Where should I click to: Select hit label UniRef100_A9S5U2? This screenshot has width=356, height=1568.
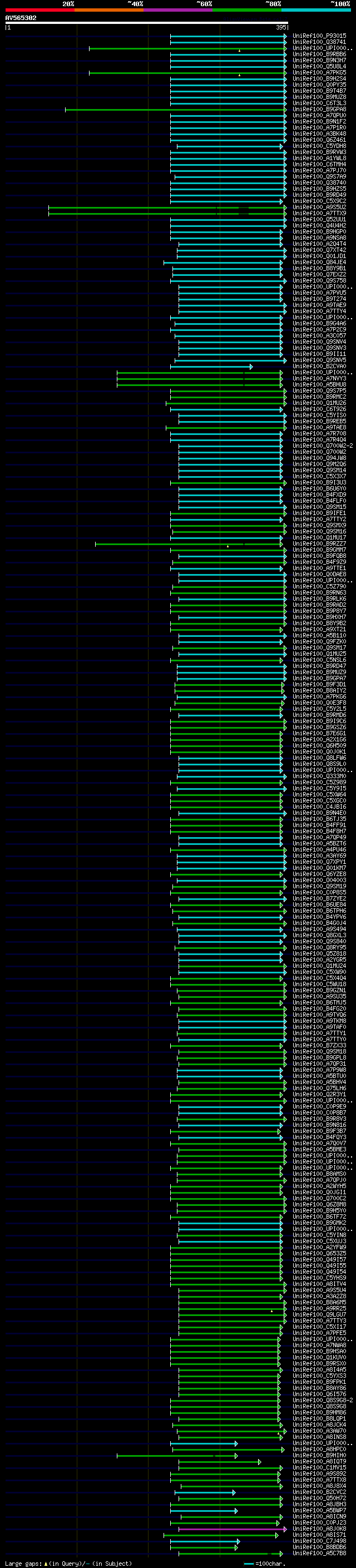point(319,207)
